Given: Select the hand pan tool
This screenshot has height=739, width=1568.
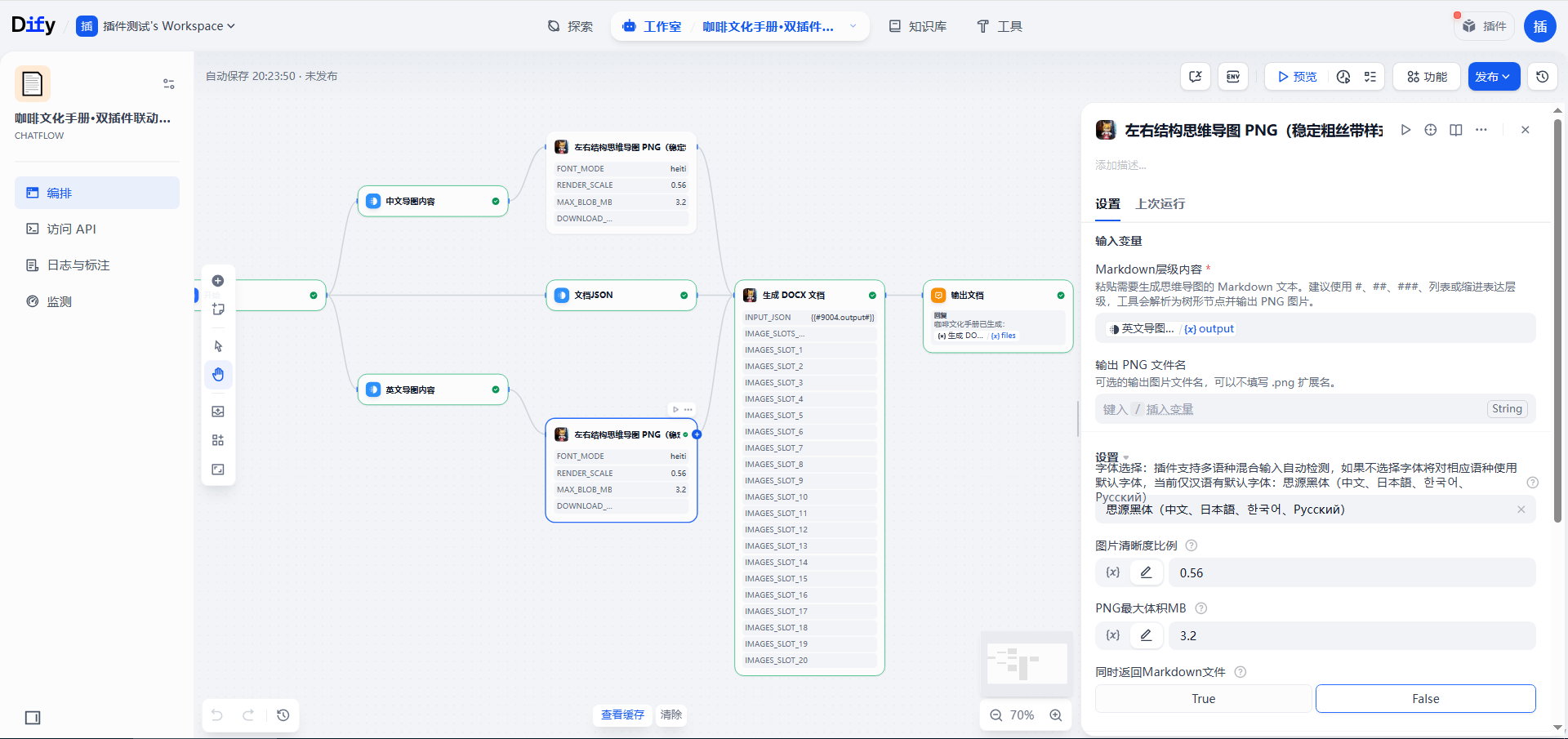Looking at the screenshot, I should click(x=218, y=375).
